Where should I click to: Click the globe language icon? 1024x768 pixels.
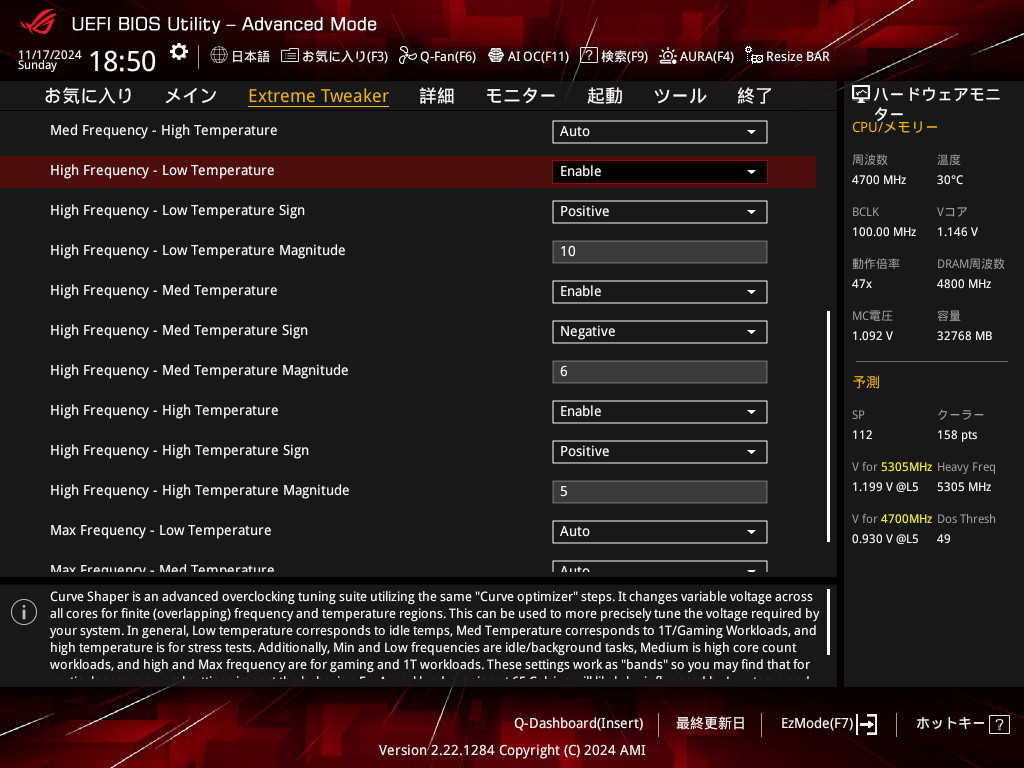[219, 56]
